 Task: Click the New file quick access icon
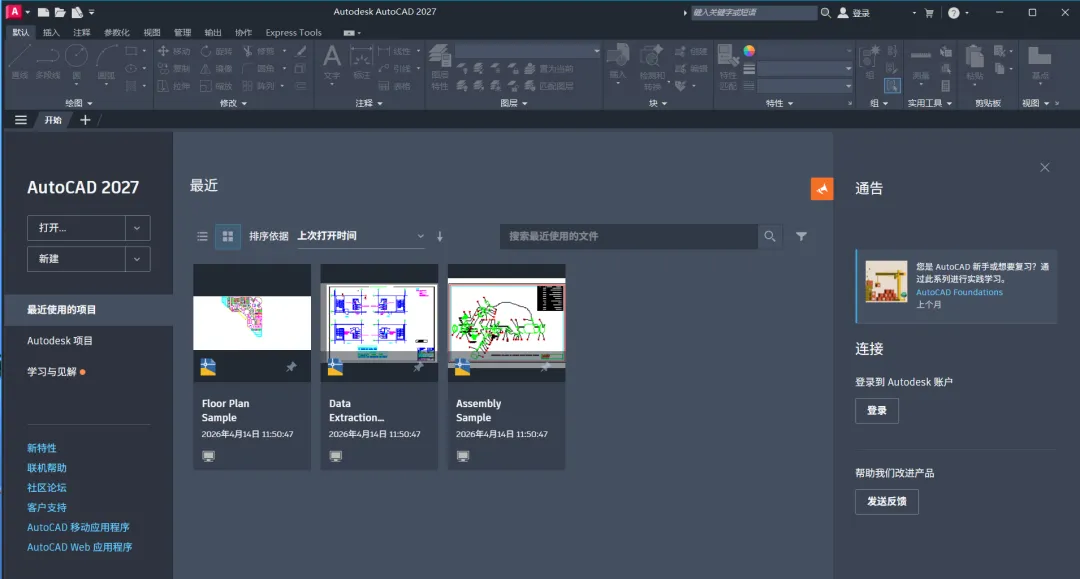point(43,12)
